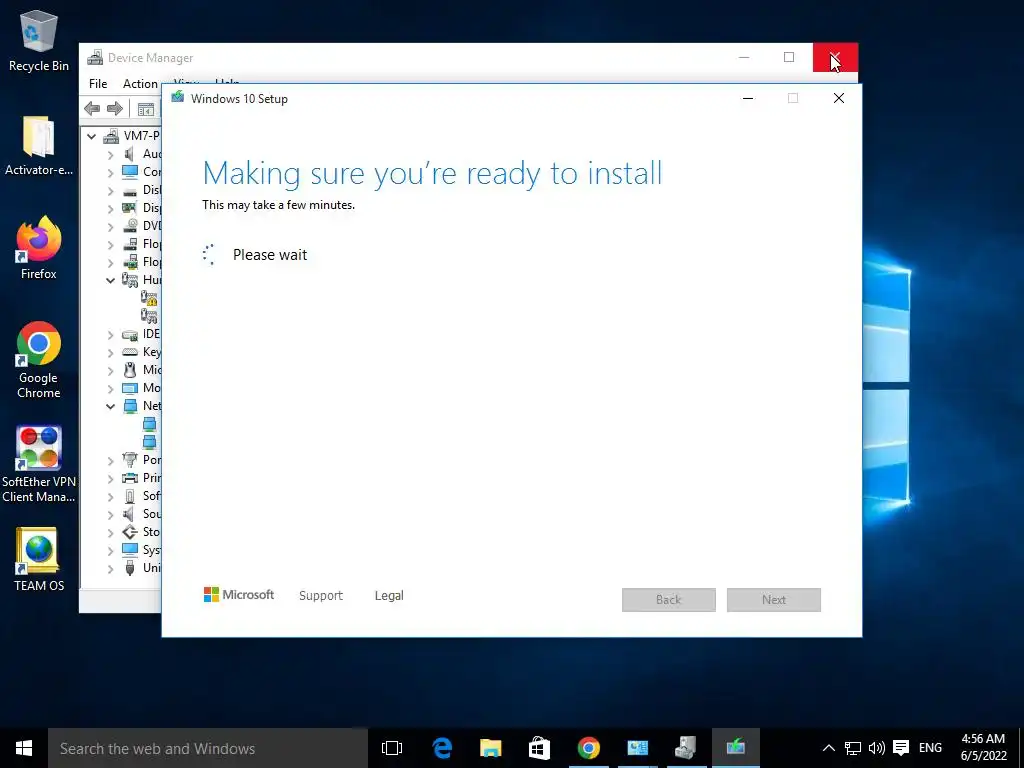Expand the Disk drives category arrow
This screenshot has height=768, width=1024.
110,191
